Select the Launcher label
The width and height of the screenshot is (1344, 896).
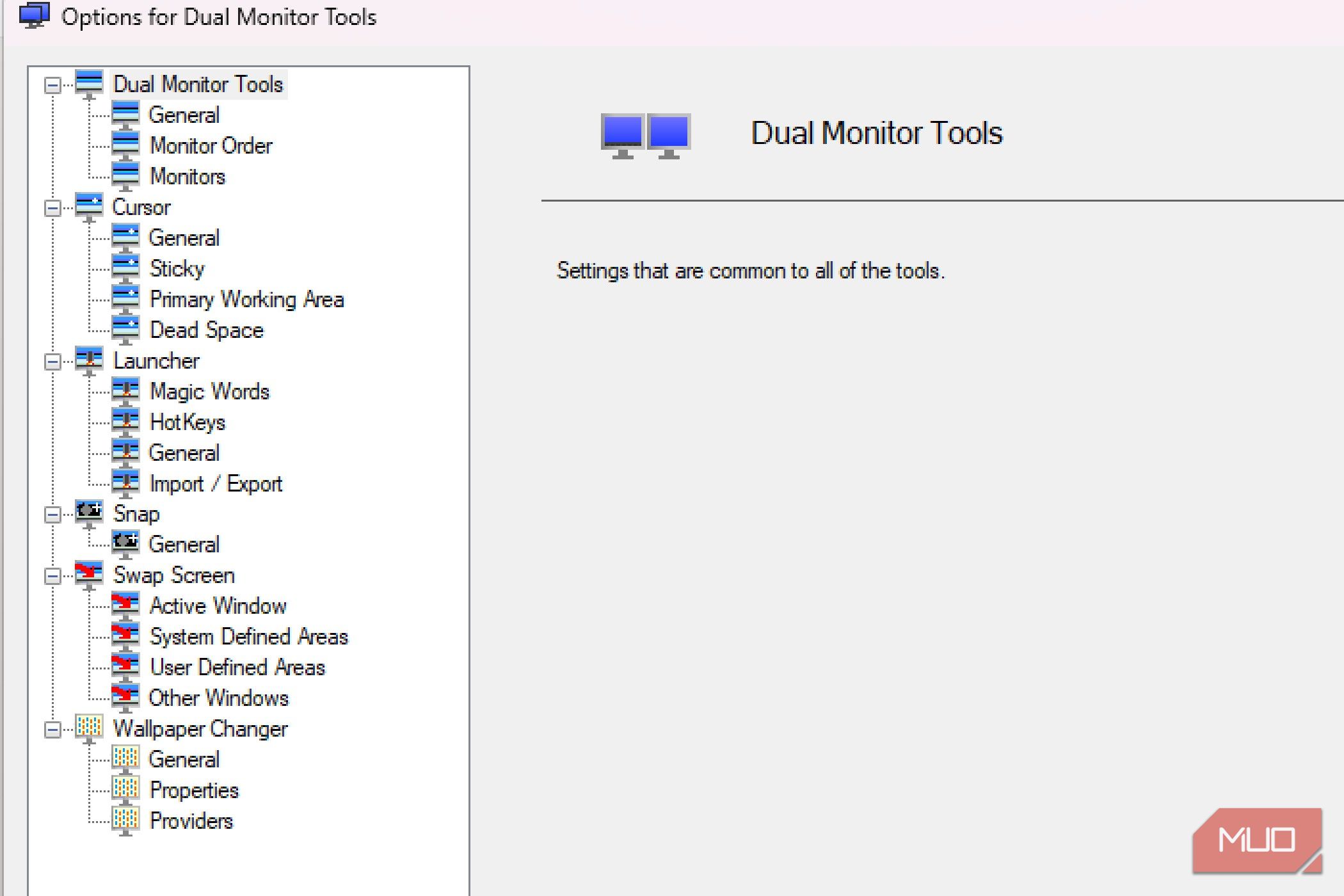[157, 361]
